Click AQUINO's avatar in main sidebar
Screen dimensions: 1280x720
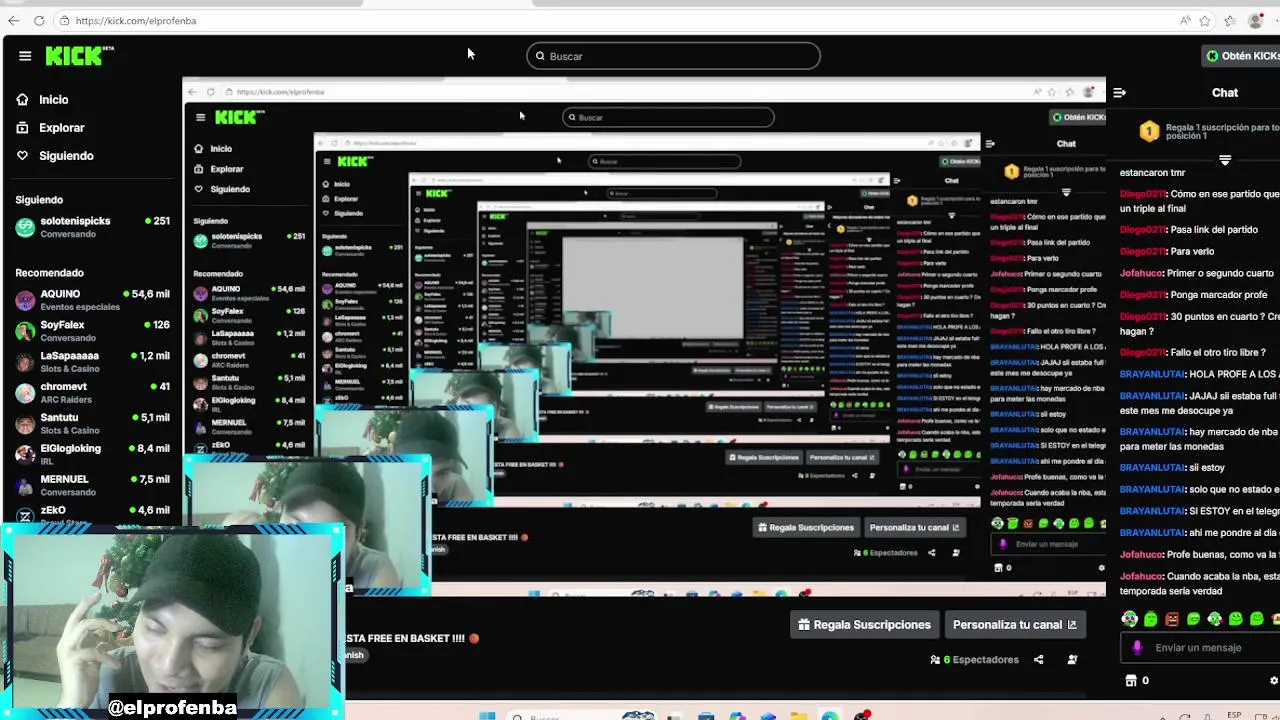click(25, 300)
